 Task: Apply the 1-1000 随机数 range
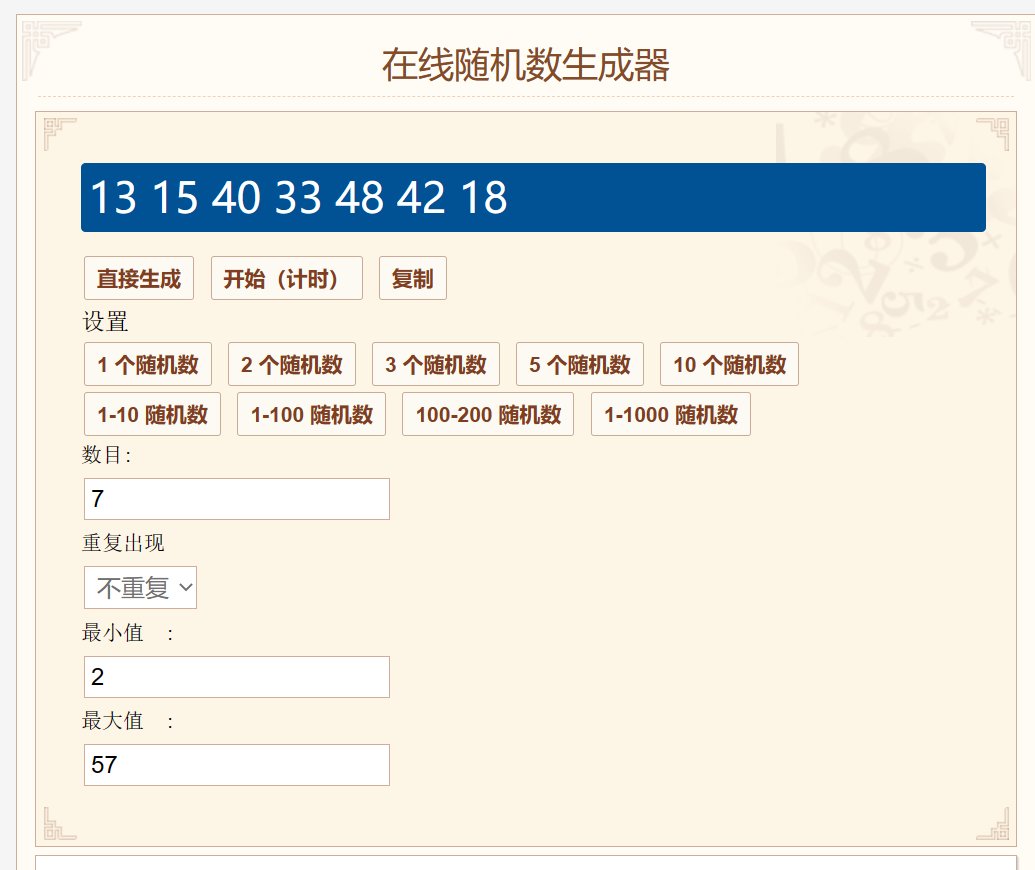671,414
